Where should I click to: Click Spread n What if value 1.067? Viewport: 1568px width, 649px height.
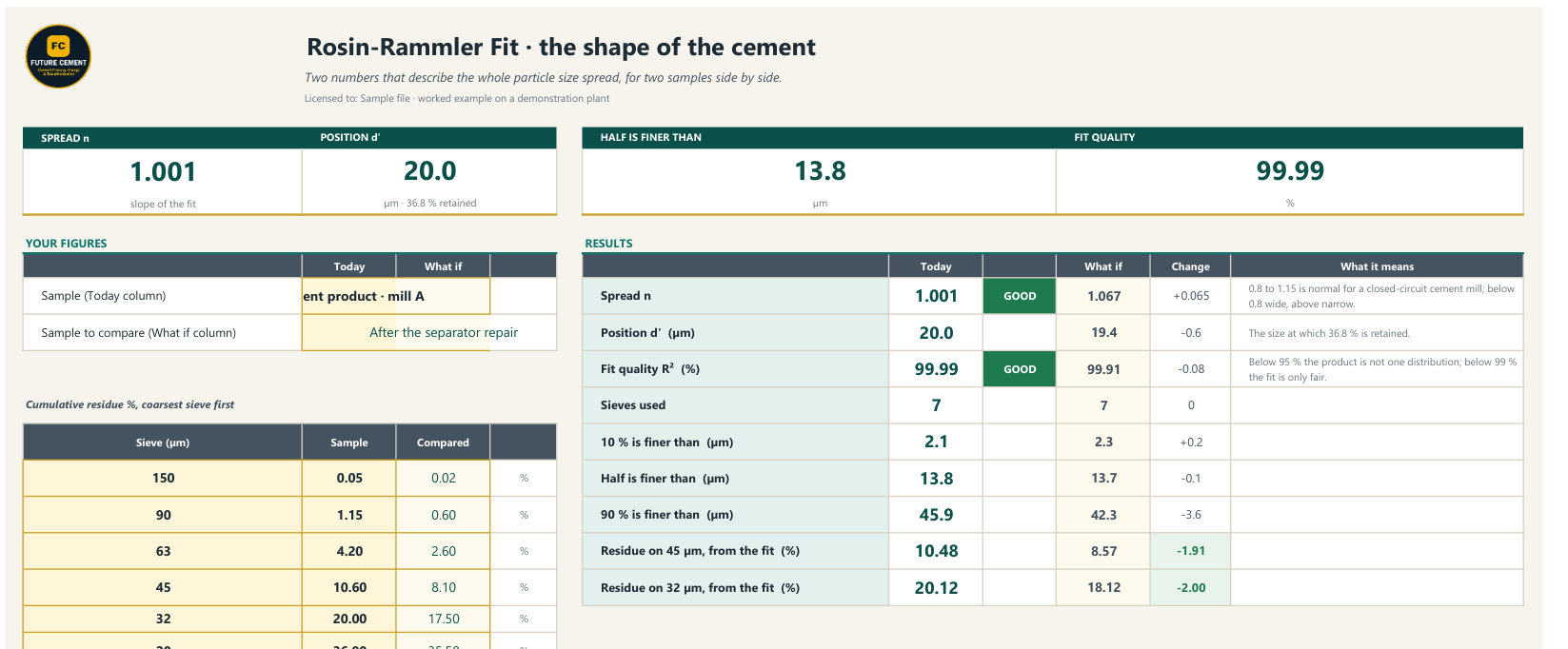pos(1103,296)
